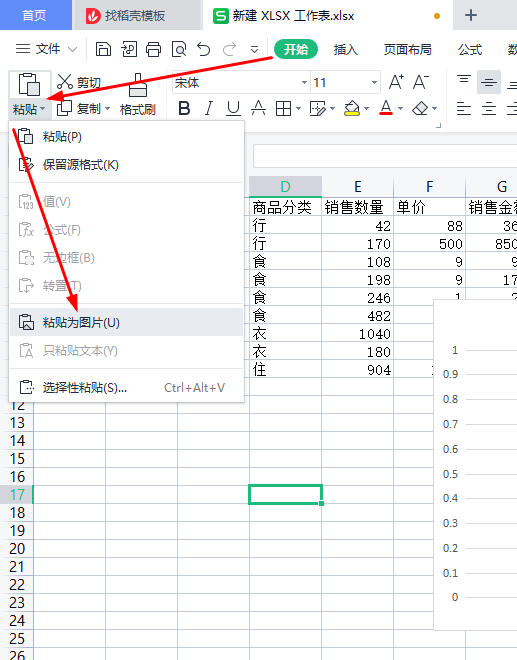Go to the 首页 tab

pos(35,15)
